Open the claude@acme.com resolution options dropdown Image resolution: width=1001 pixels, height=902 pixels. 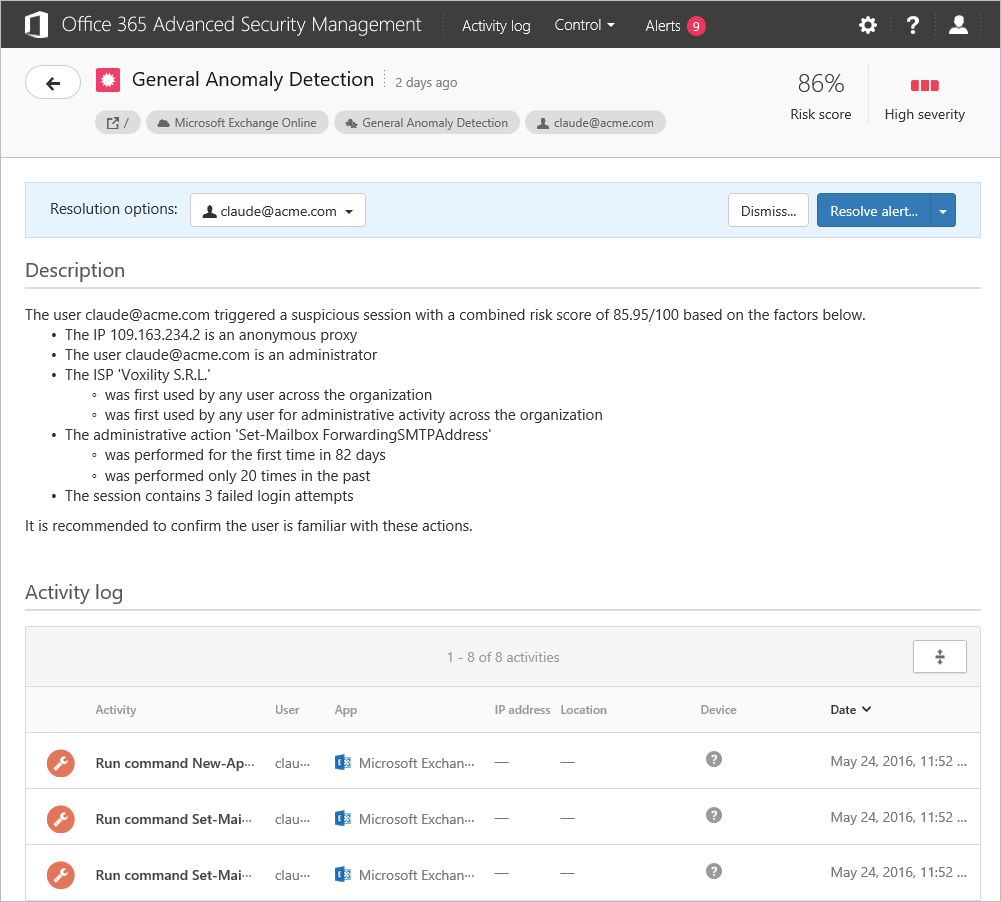point(277,210)
